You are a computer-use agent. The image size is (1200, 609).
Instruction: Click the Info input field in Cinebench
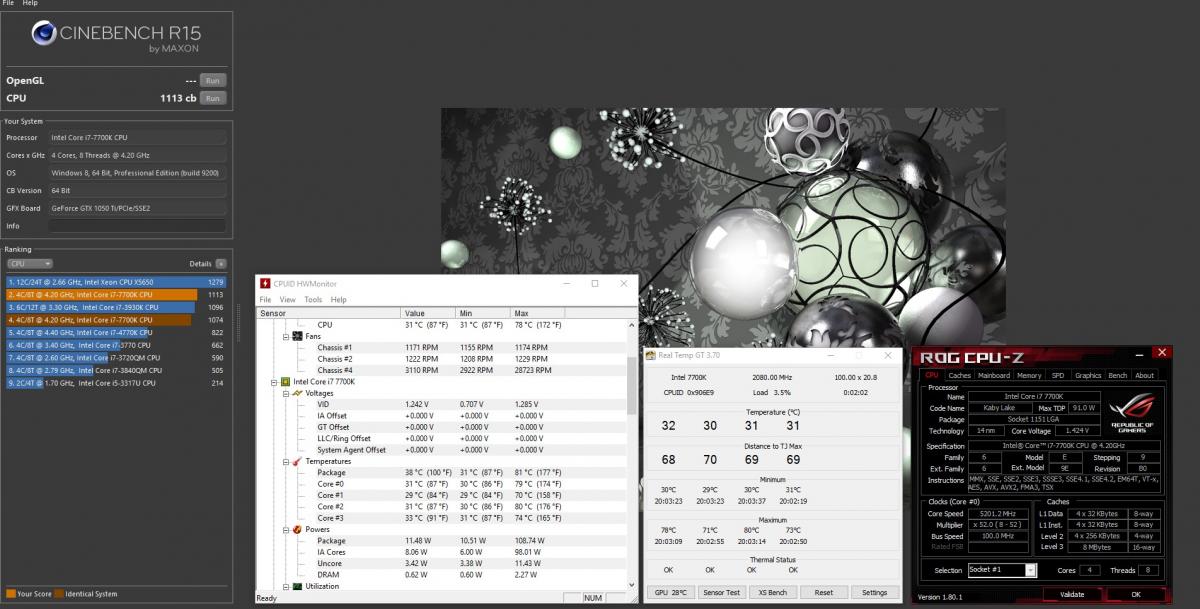click(137, 226)
